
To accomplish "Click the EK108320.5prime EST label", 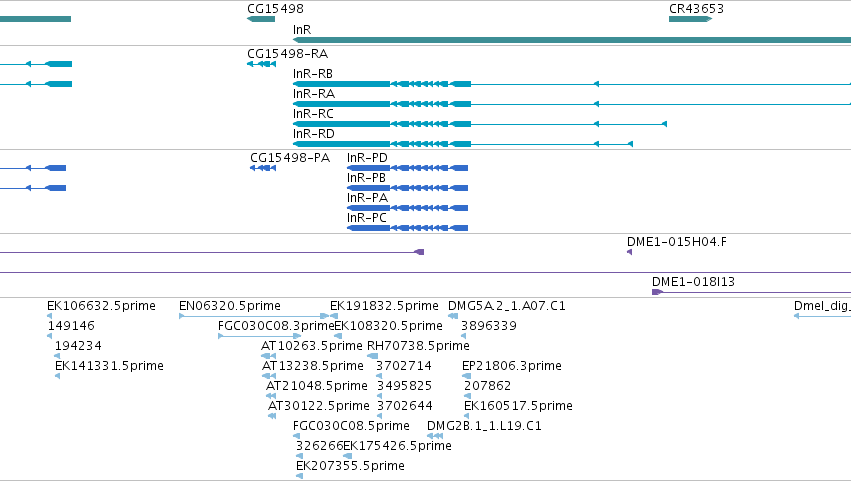I will [389, 326].
